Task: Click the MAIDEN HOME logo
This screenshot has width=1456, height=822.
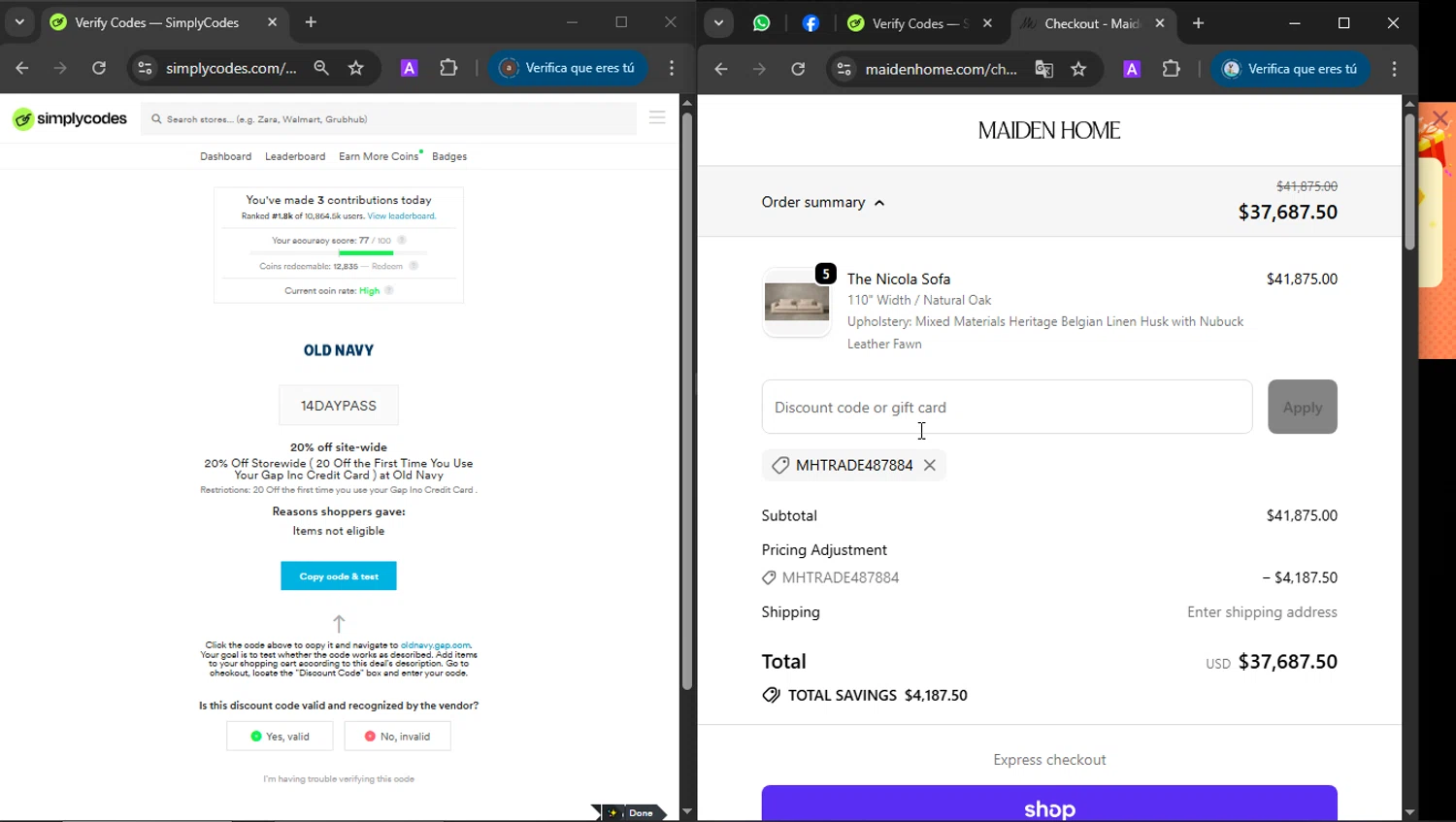Action: pyautogui.click(x=1049, y=130)
